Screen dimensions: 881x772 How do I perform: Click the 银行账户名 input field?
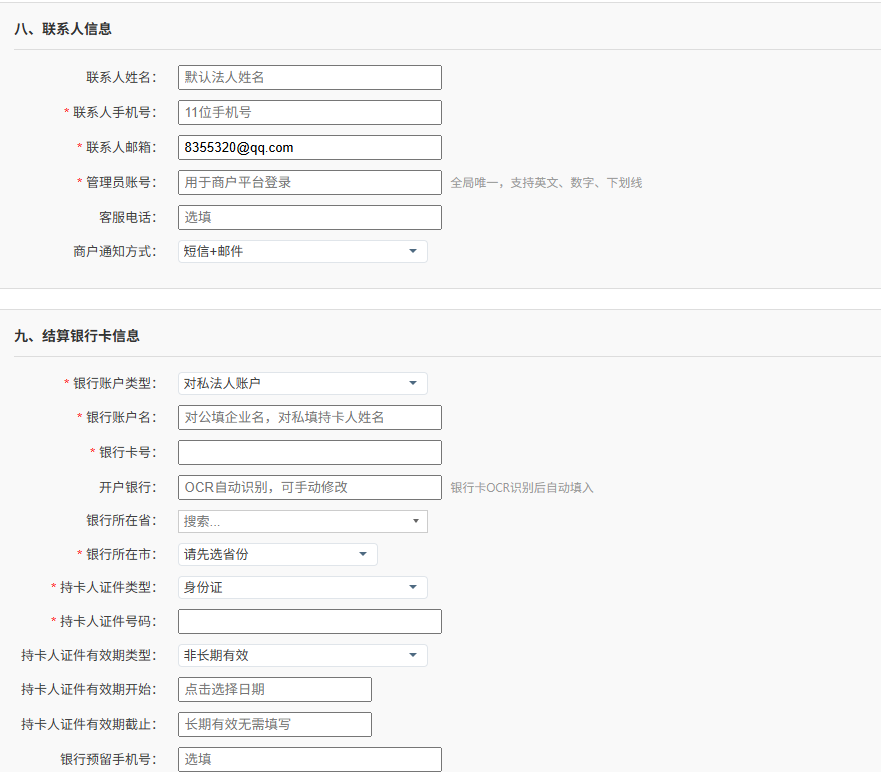pyautogui.click(x=309, y=418)
